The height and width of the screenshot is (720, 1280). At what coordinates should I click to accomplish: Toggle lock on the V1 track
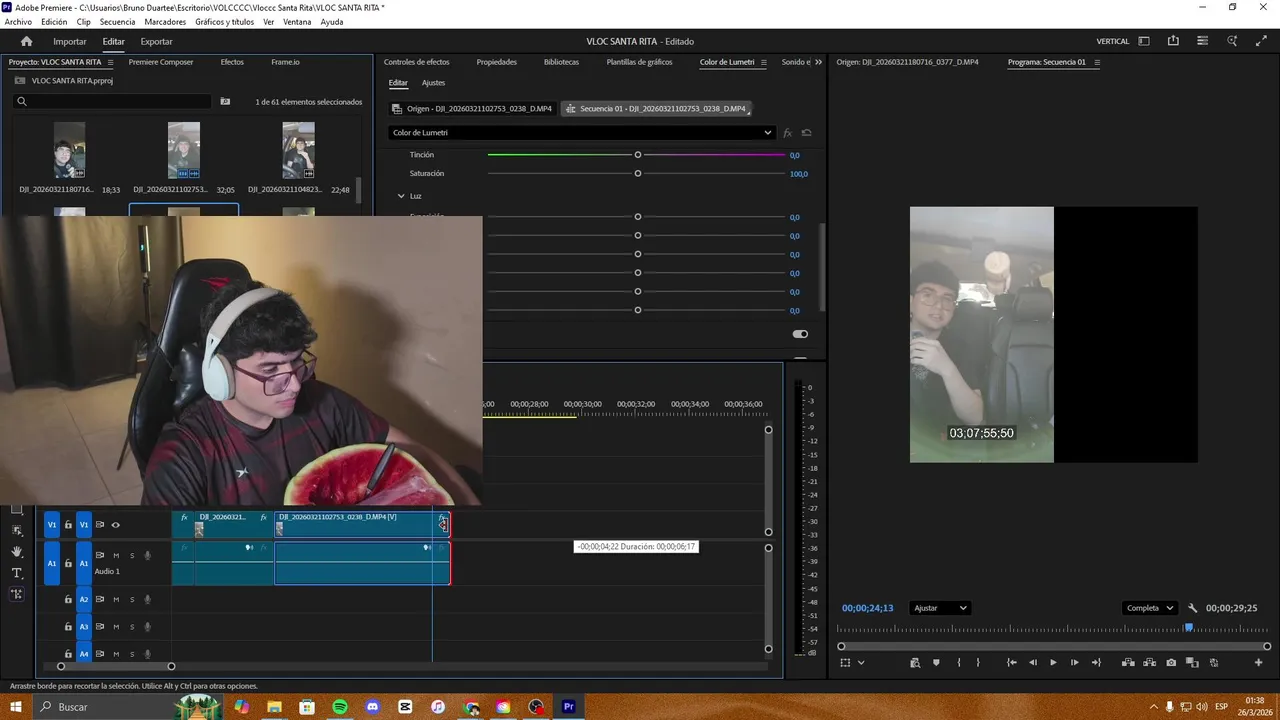(x=68, y=525)
